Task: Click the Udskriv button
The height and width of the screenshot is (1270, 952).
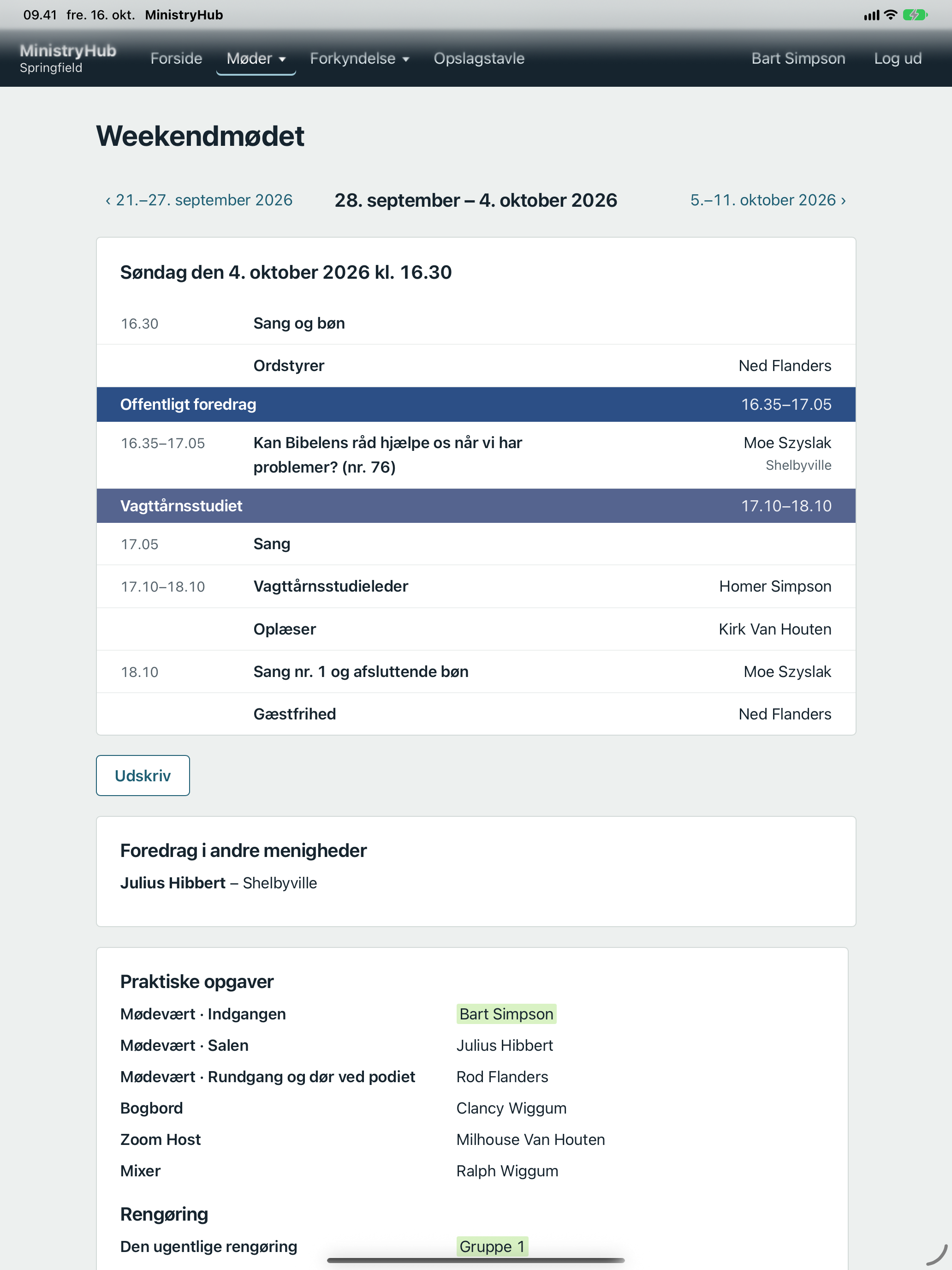Action: pos(143,776)
